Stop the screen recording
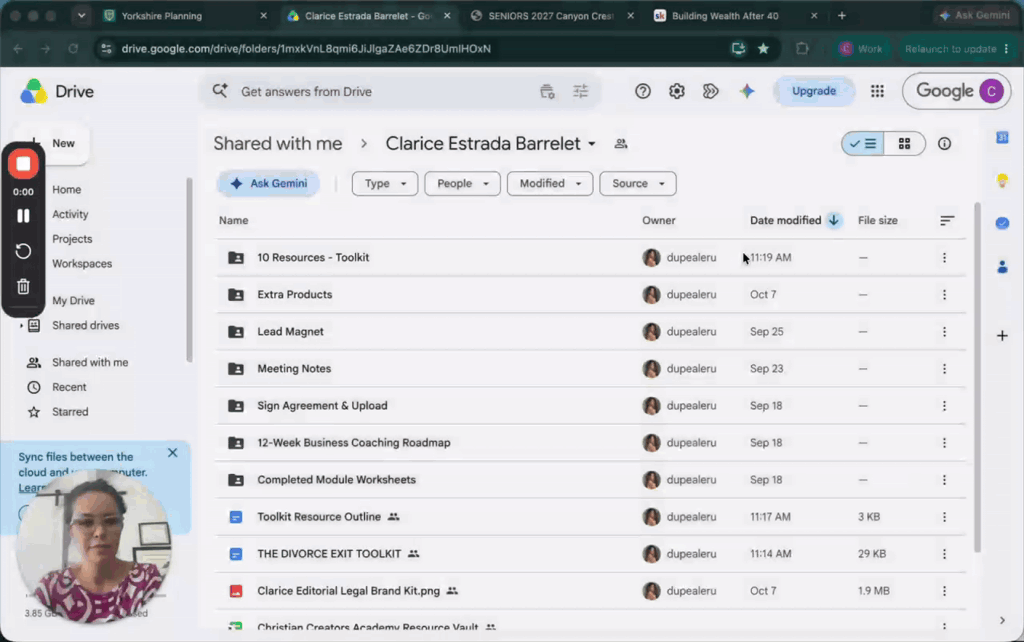The image size is (1024, 642). pyautogui.click(x=24, y=164)
